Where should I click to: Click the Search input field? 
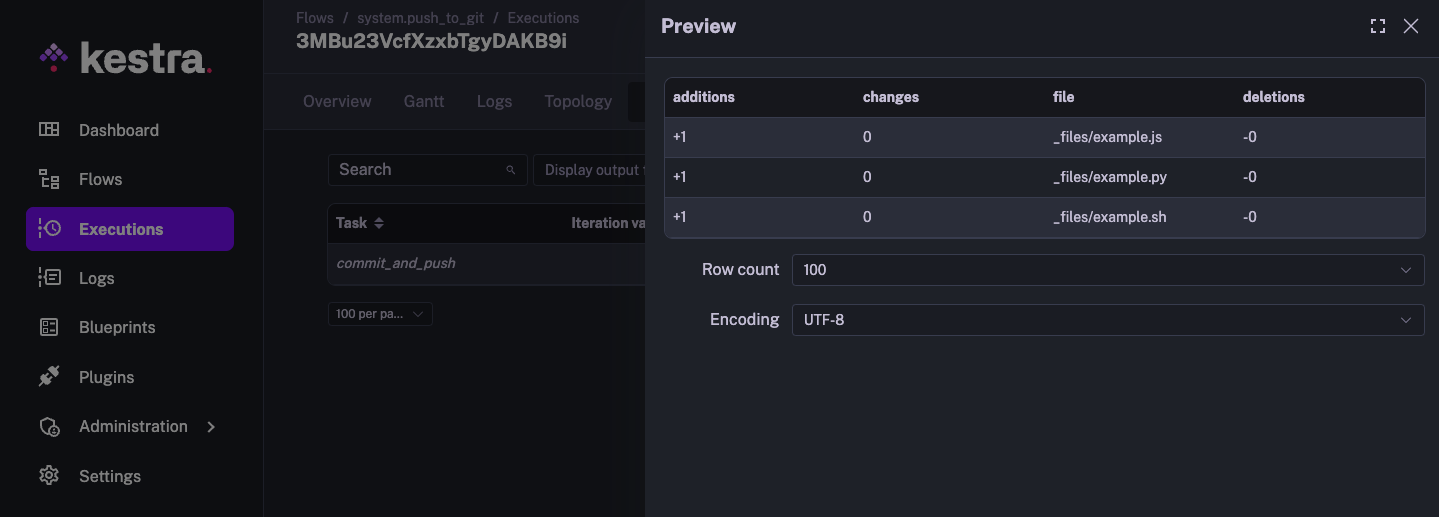point(418,170)
